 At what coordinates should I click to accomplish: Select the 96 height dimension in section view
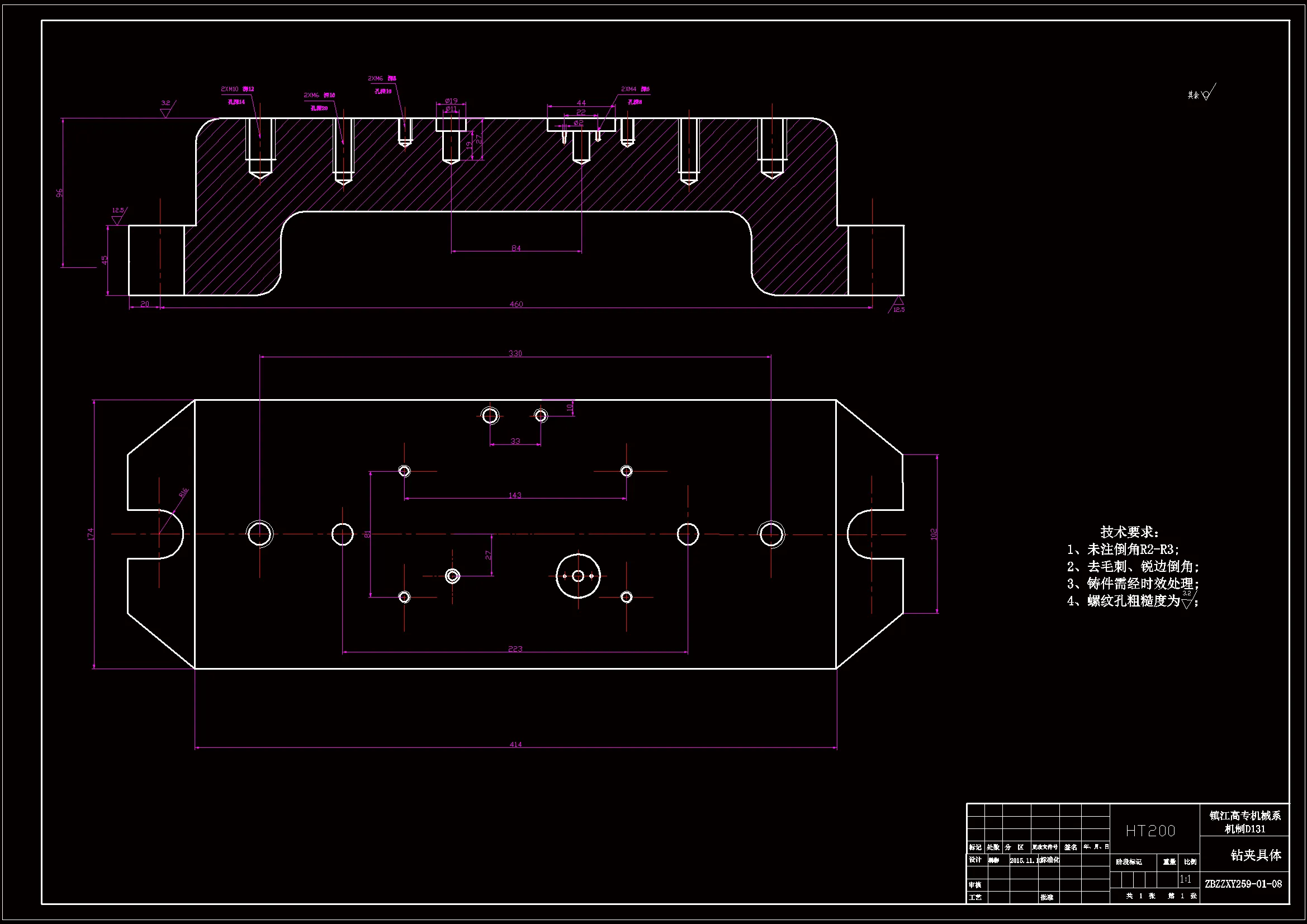pyautogui.click(x=59, y=193)
